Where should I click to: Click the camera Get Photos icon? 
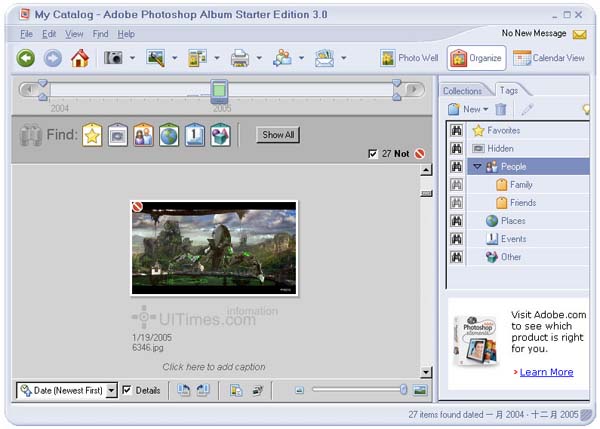[x=113, y=58]
